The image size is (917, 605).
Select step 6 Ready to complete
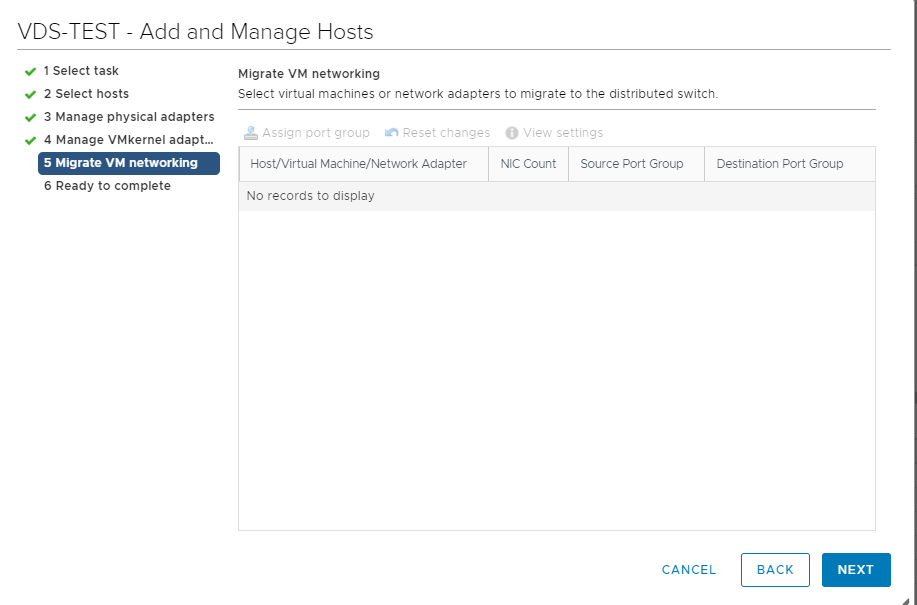107,186
